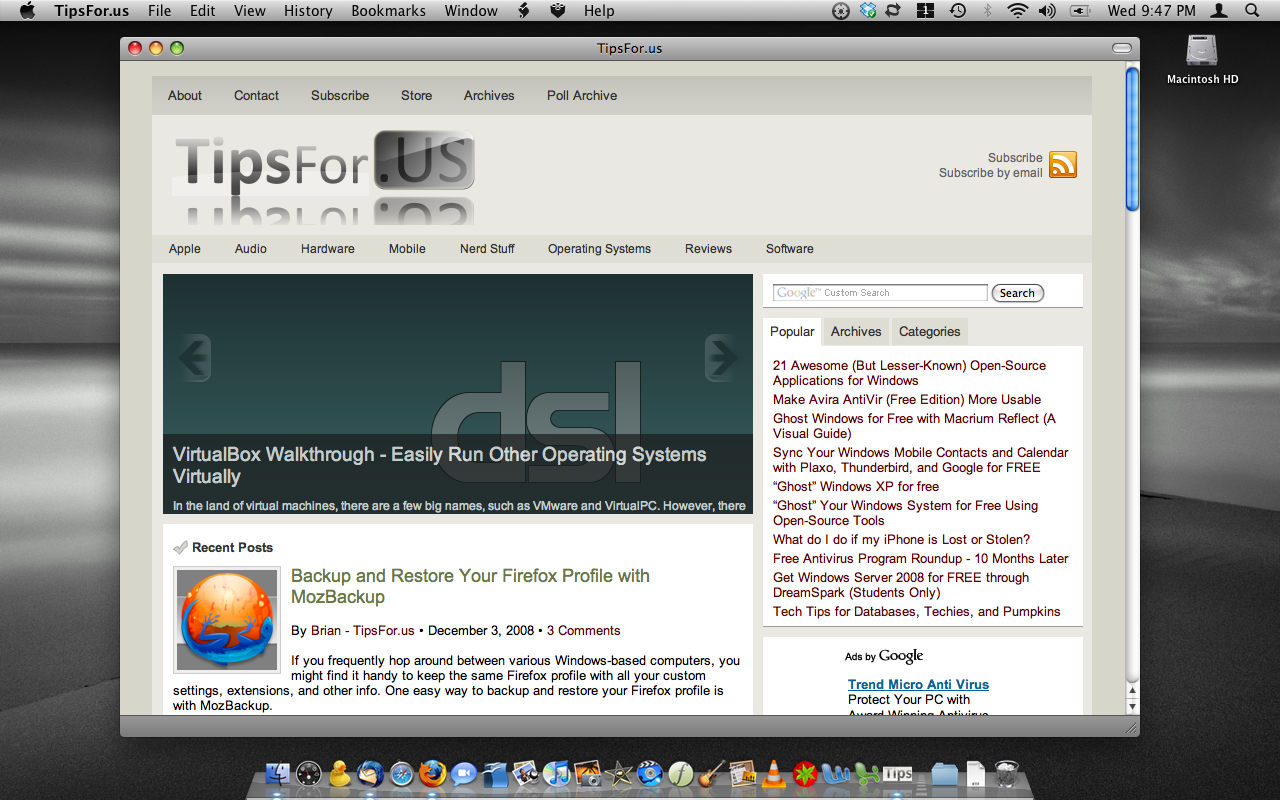1280x800 pixels.
Task: Click the menu bar date and time
Action: 1151,11
